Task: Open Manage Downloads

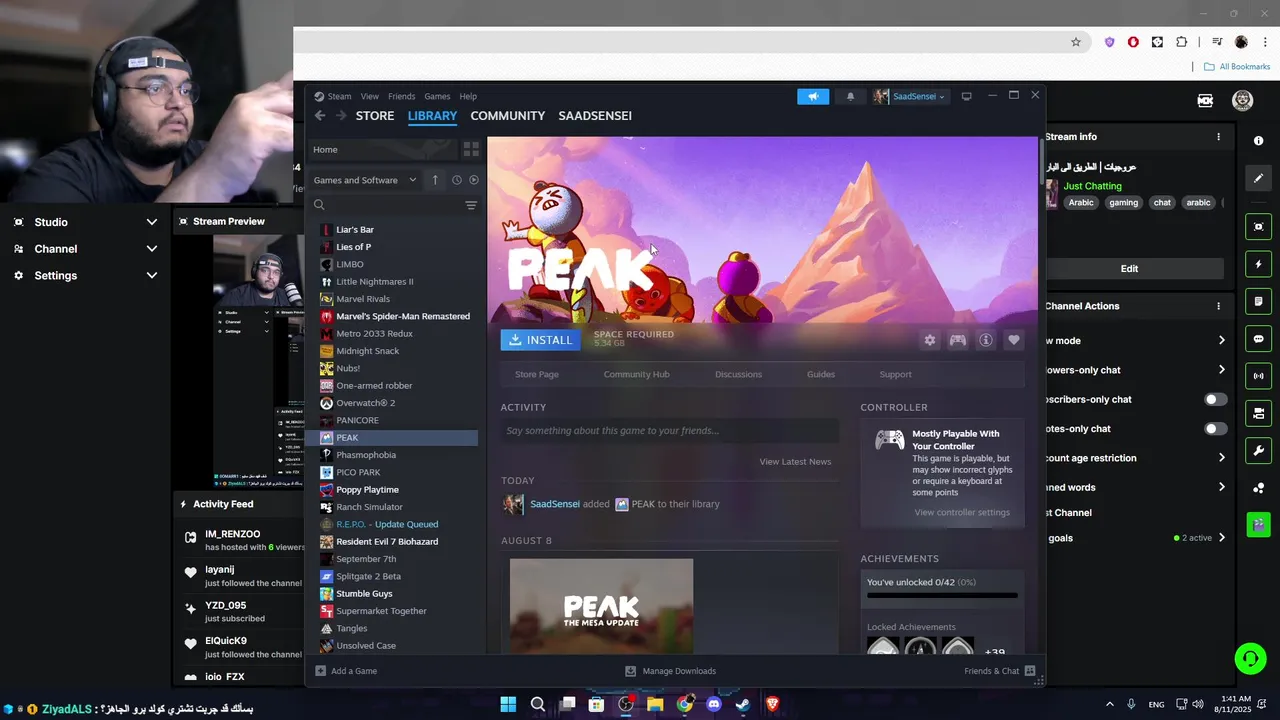Action: tap(670, 671)
